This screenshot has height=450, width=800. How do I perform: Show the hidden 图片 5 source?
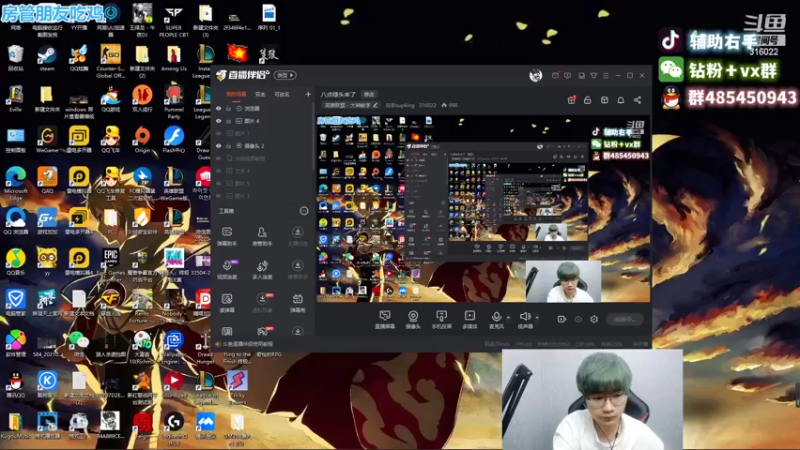(x=219, y=183)
